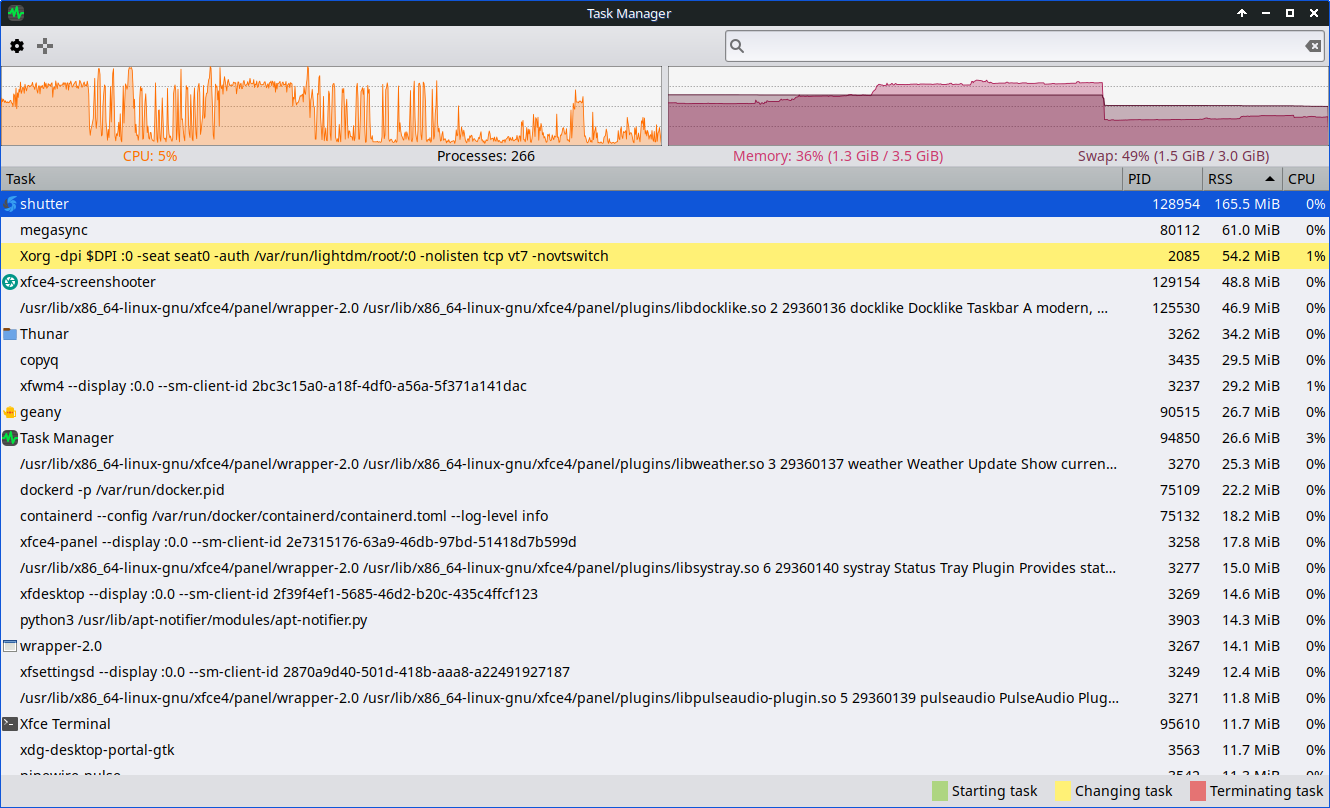Screen dimensions: 1330x808
Task: Sort by the Task column header
Action: [x=562, y=179]
